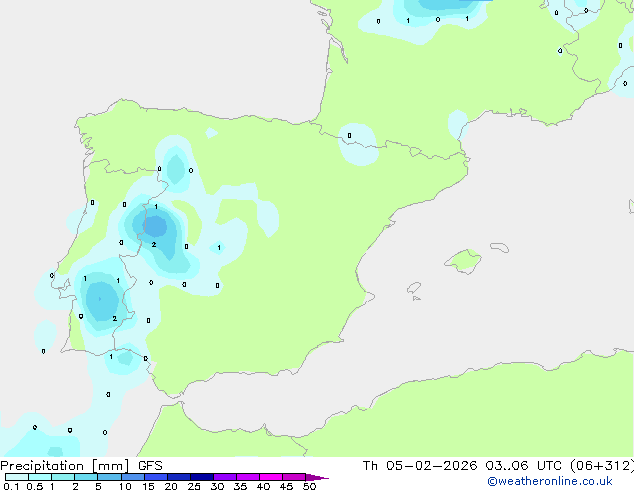
Task: Click the Mallorca island on the map
Action: pyautogui.click(x=463, y=261)
